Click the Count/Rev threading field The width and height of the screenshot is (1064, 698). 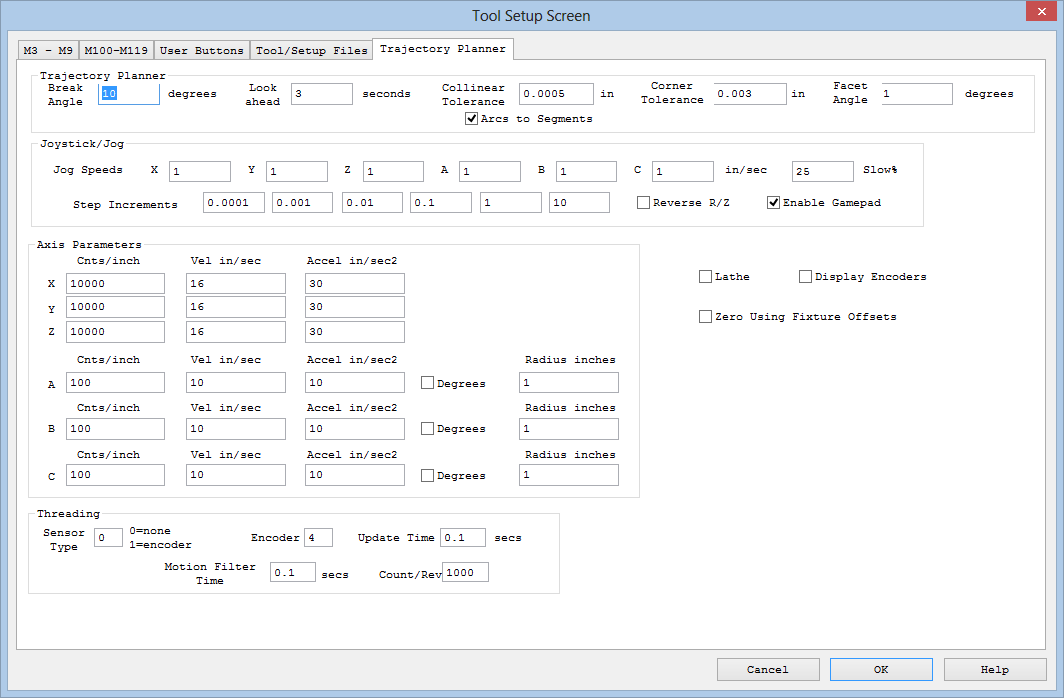[464, 571]
